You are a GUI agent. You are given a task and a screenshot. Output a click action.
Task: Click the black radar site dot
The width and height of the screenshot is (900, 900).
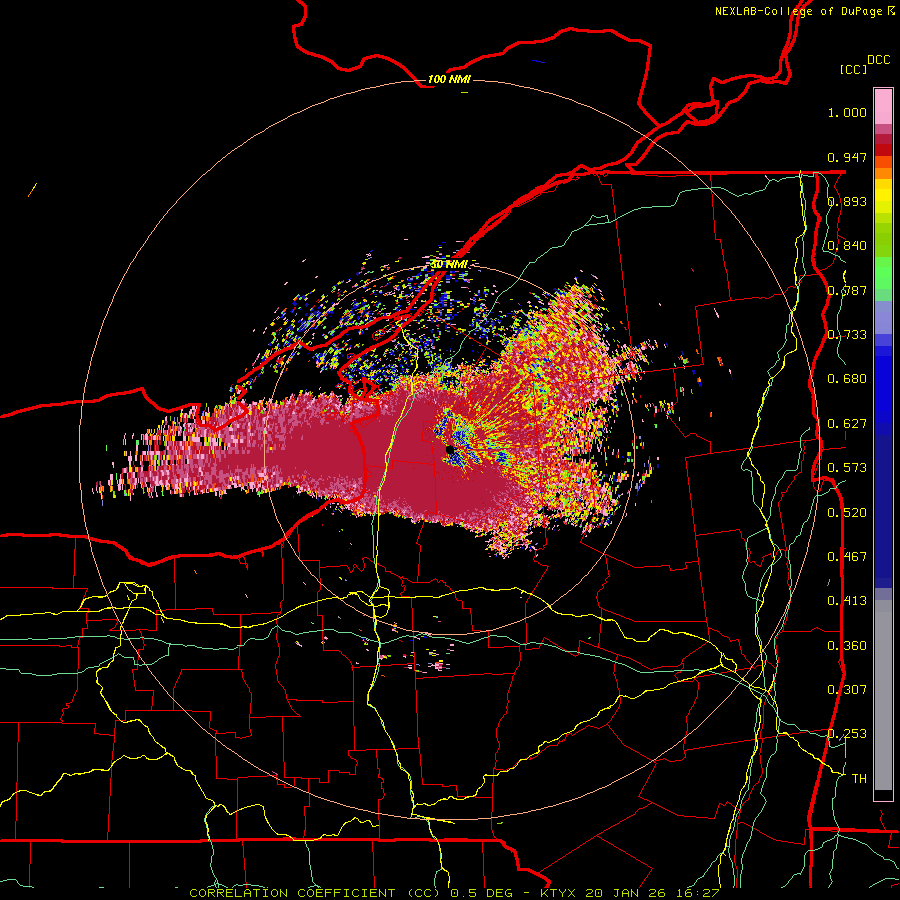point(450,449)
